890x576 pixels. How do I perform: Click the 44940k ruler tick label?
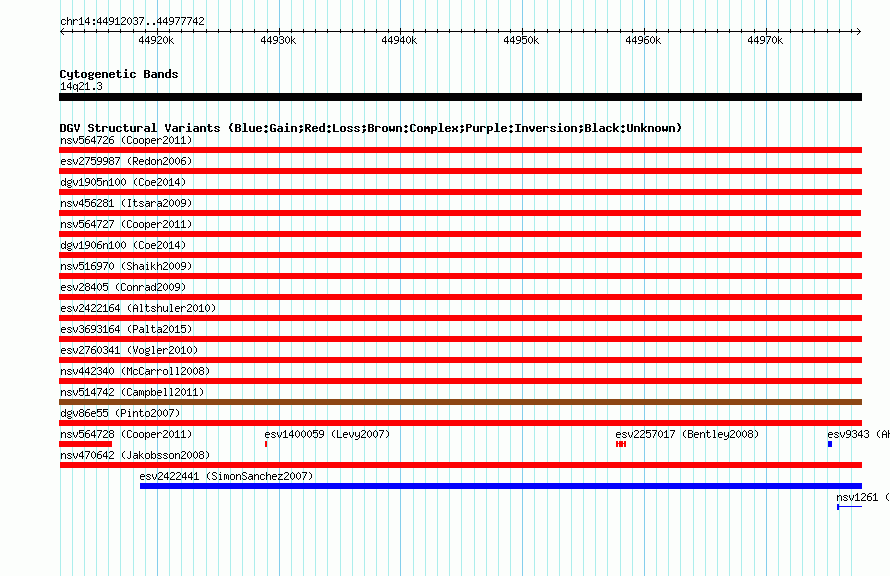pos(400,40)
